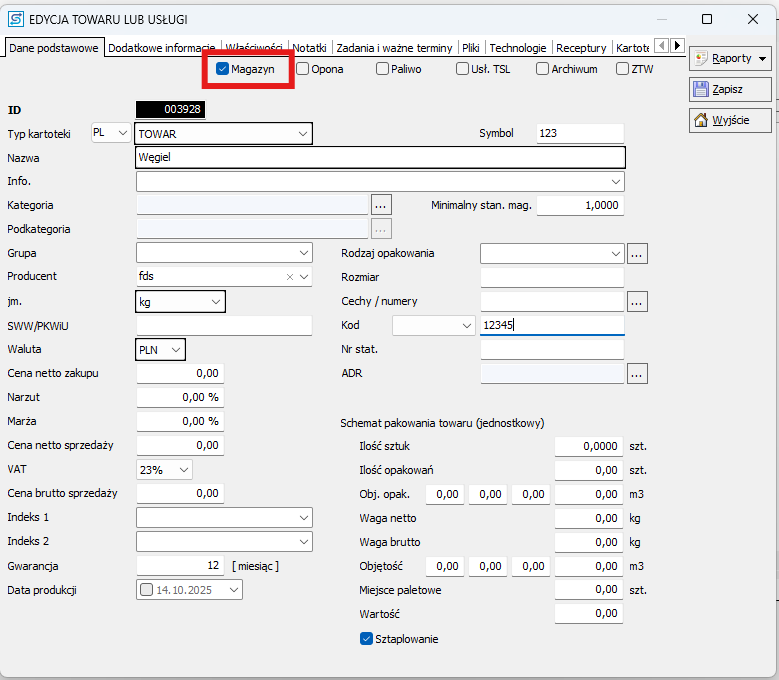Open the ADR ellipsis browse button

(x=637, y=374)
